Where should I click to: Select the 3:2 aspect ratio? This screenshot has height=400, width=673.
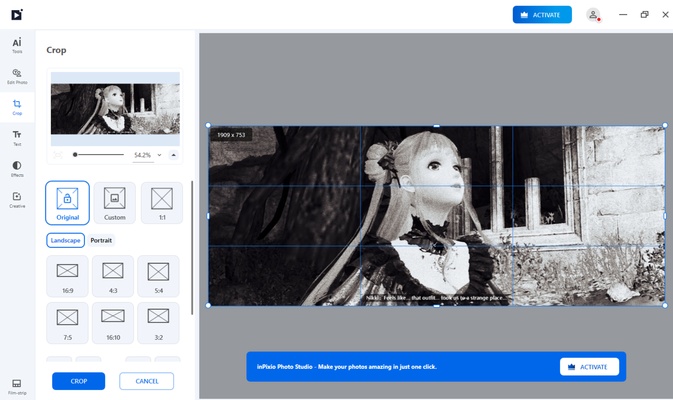coord(158,323)
